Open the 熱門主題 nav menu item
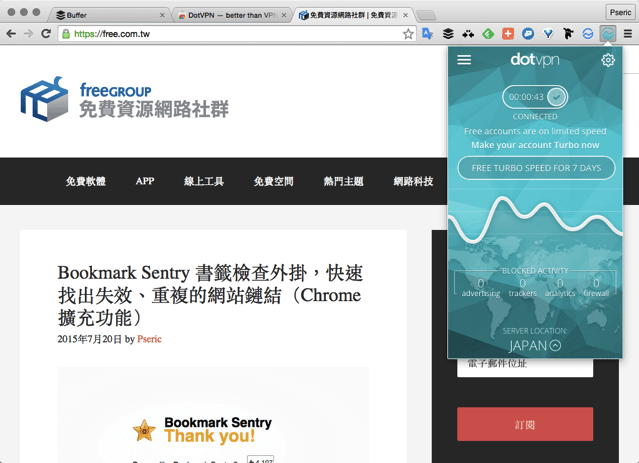639x463 pixels. [x=344, y=181]
